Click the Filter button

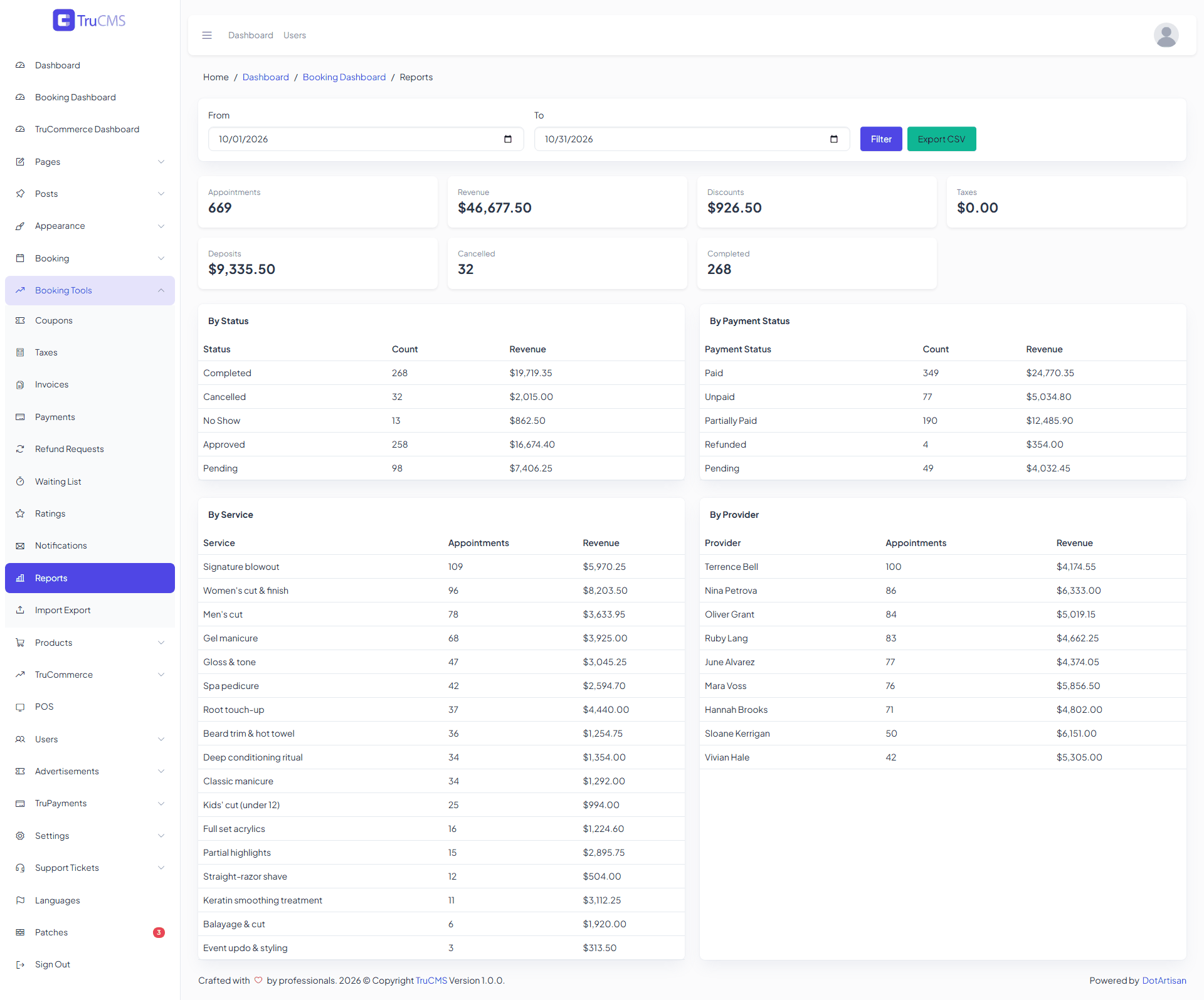tap(881, 139)
